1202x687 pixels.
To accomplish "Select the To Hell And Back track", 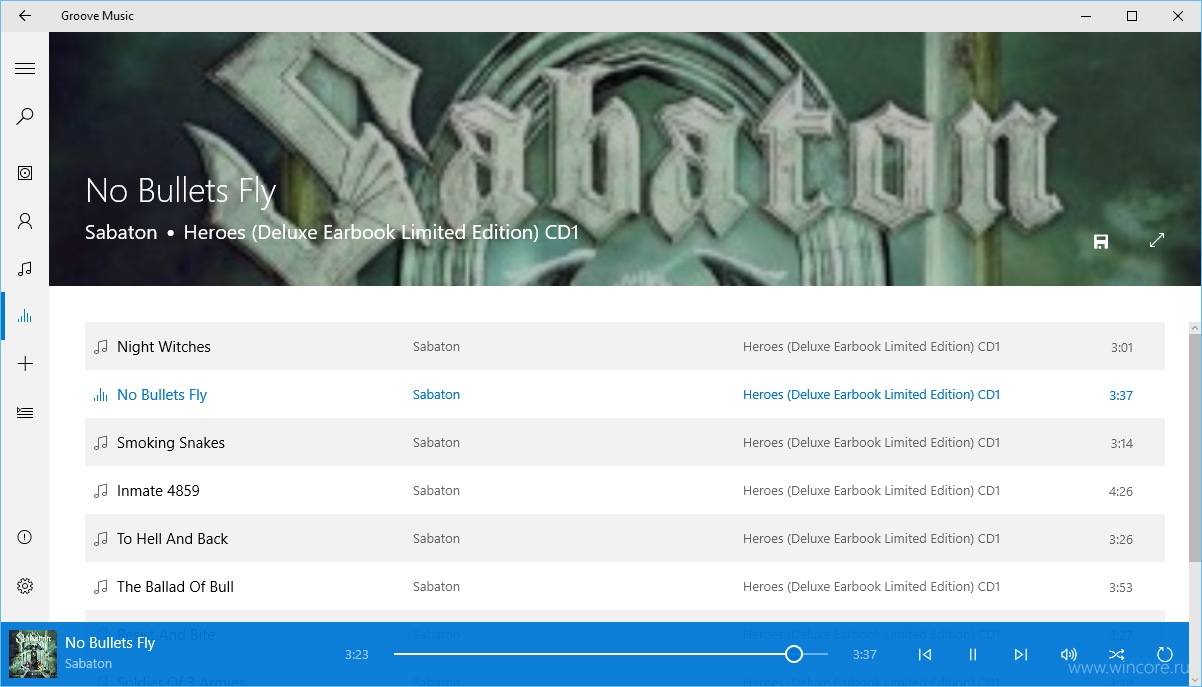I will [x=625, y=539].
